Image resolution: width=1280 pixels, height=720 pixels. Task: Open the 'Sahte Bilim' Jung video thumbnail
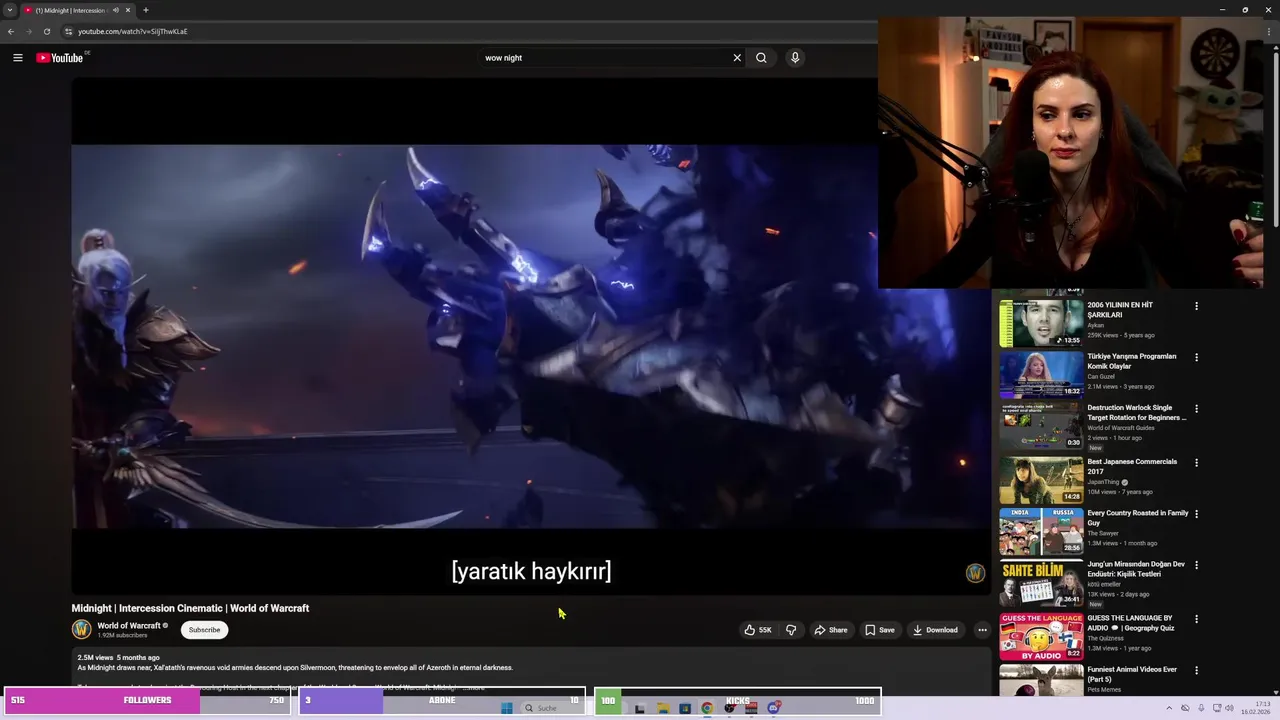coord(1041,583)
